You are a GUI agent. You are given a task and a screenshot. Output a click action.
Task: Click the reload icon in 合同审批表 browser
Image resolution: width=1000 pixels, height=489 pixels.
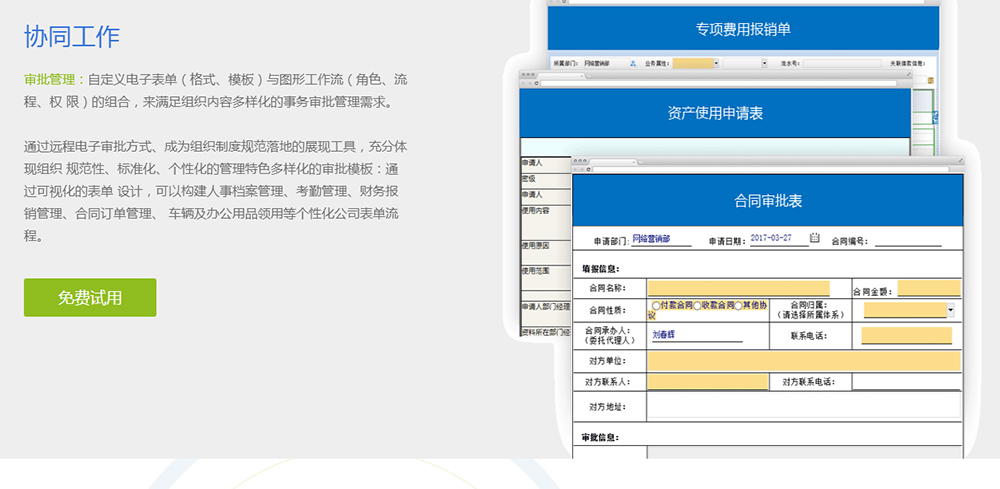pyautogui.click(x=587, y=168)
